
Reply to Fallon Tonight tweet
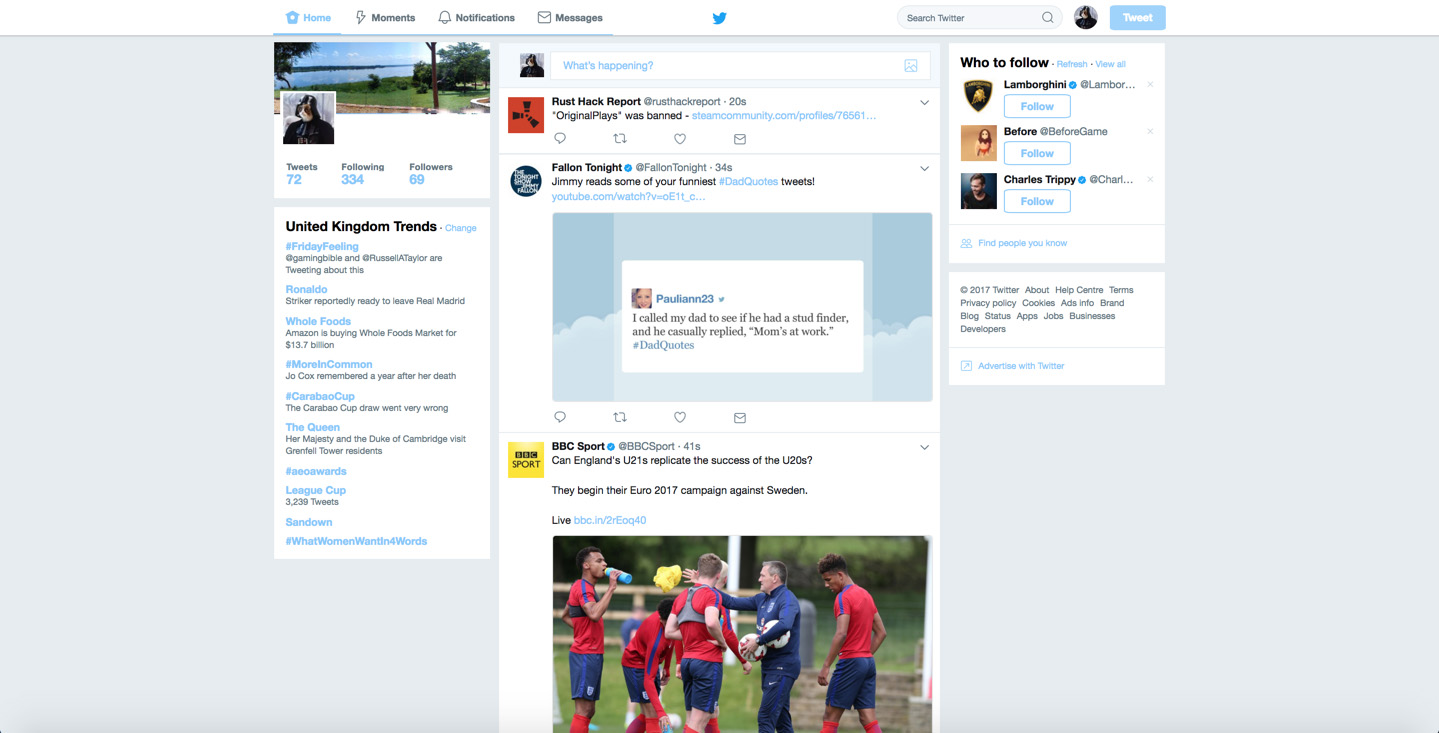point(560,417)
